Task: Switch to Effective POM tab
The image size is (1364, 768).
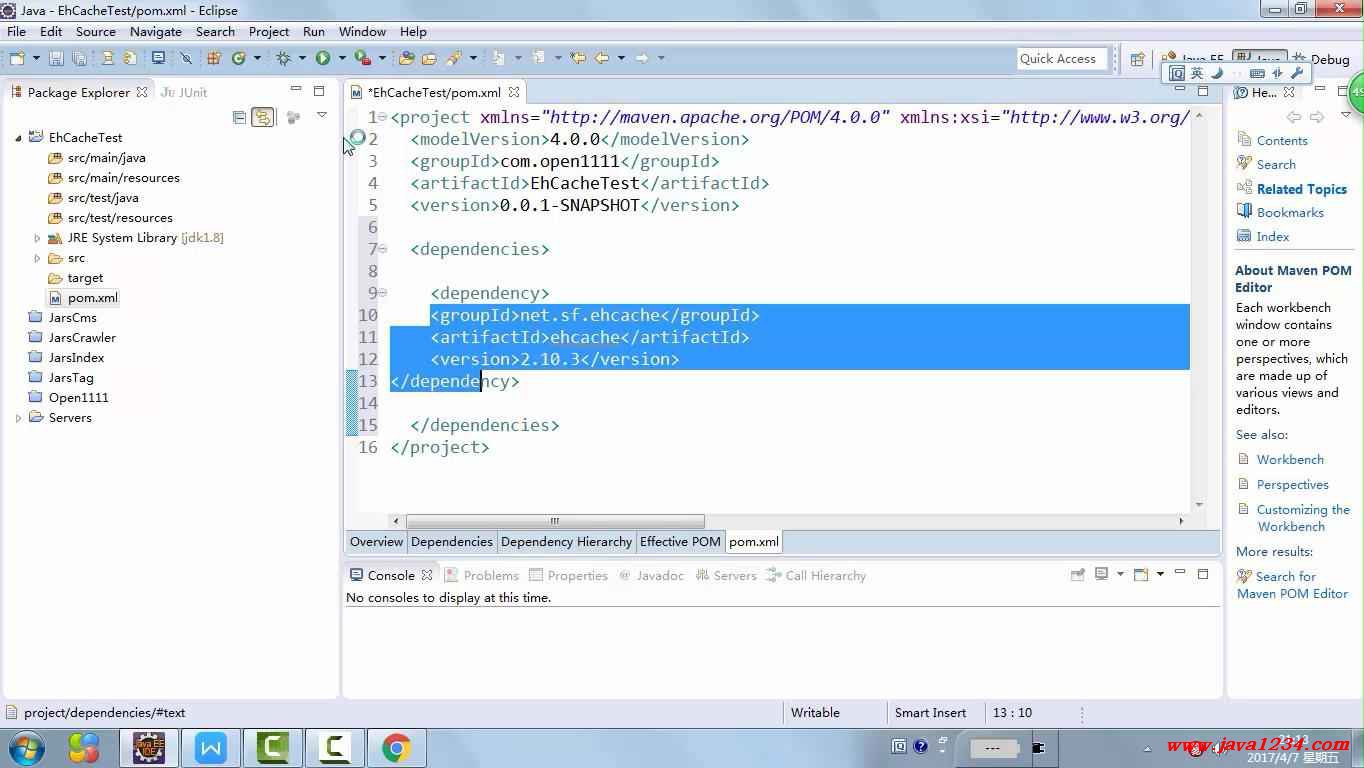Action: (680, 541)
